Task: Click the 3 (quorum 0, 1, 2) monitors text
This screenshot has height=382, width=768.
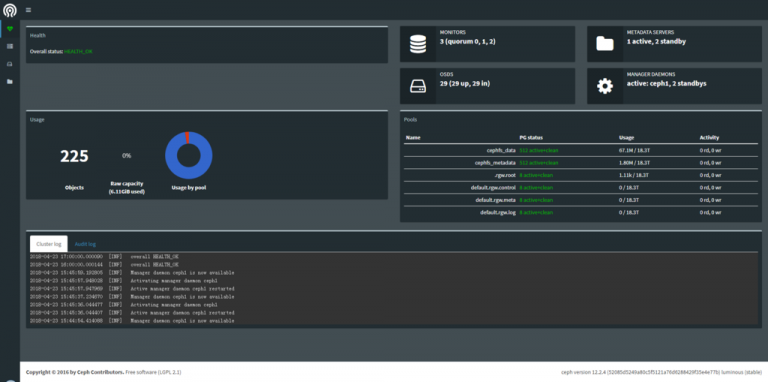Action: [x=468, y=42]
